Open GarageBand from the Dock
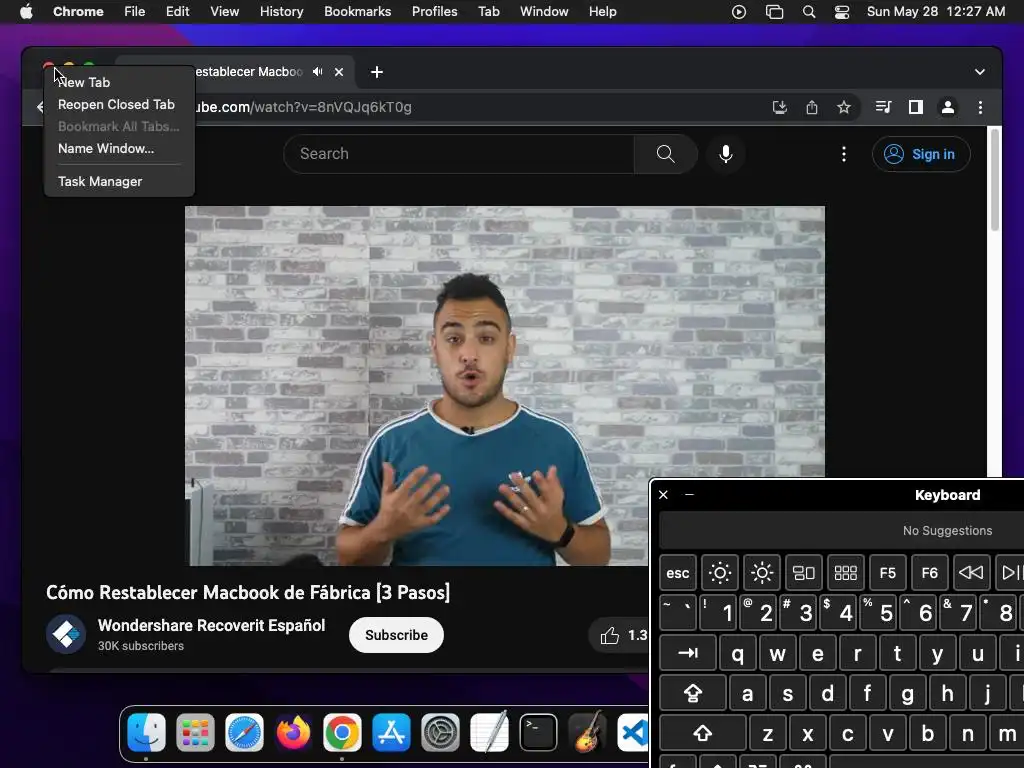The image size is (1024, 768). 587,733
